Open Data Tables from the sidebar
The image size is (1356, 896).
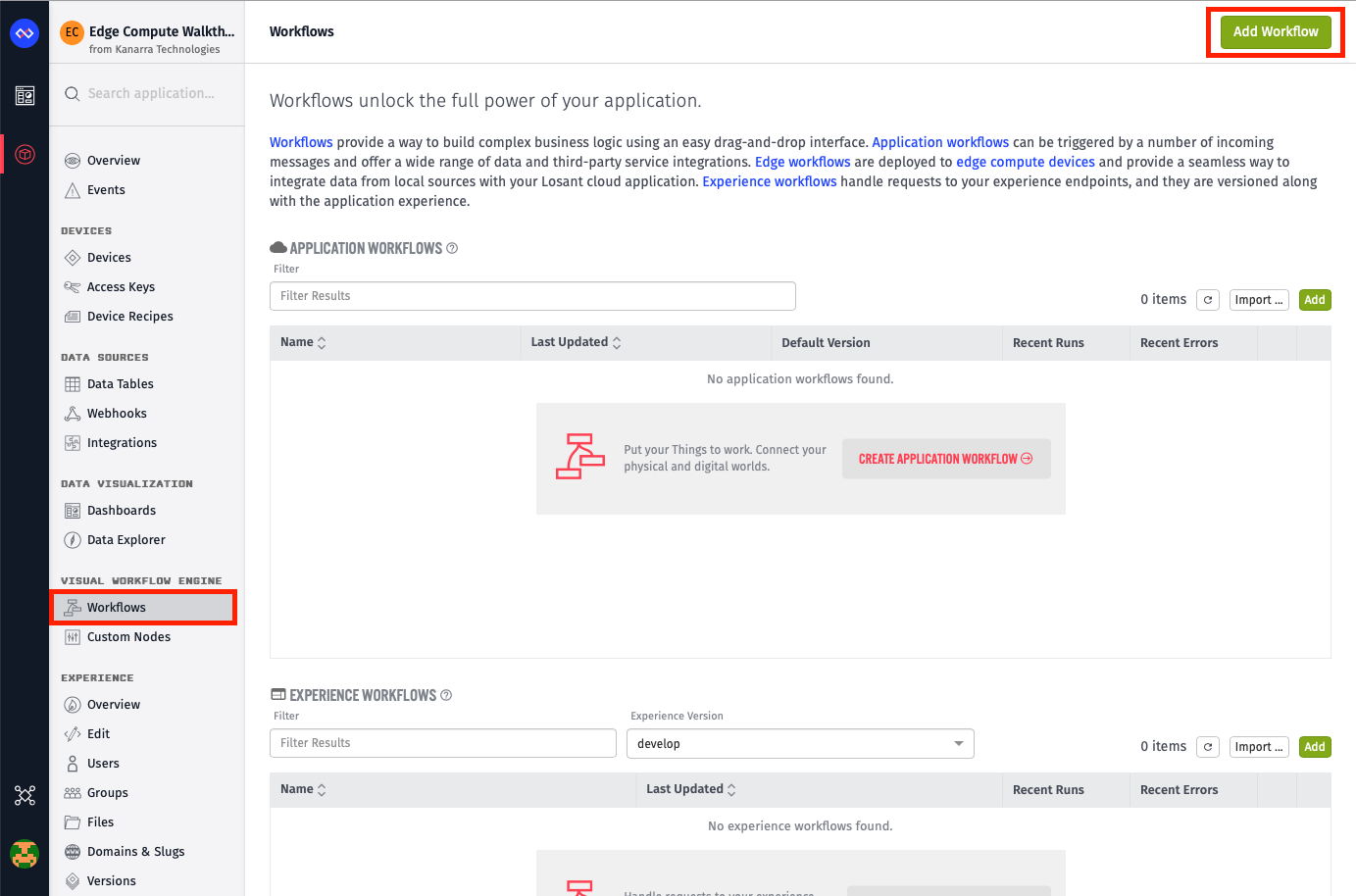pyautogui.click(x=120, y=384)
